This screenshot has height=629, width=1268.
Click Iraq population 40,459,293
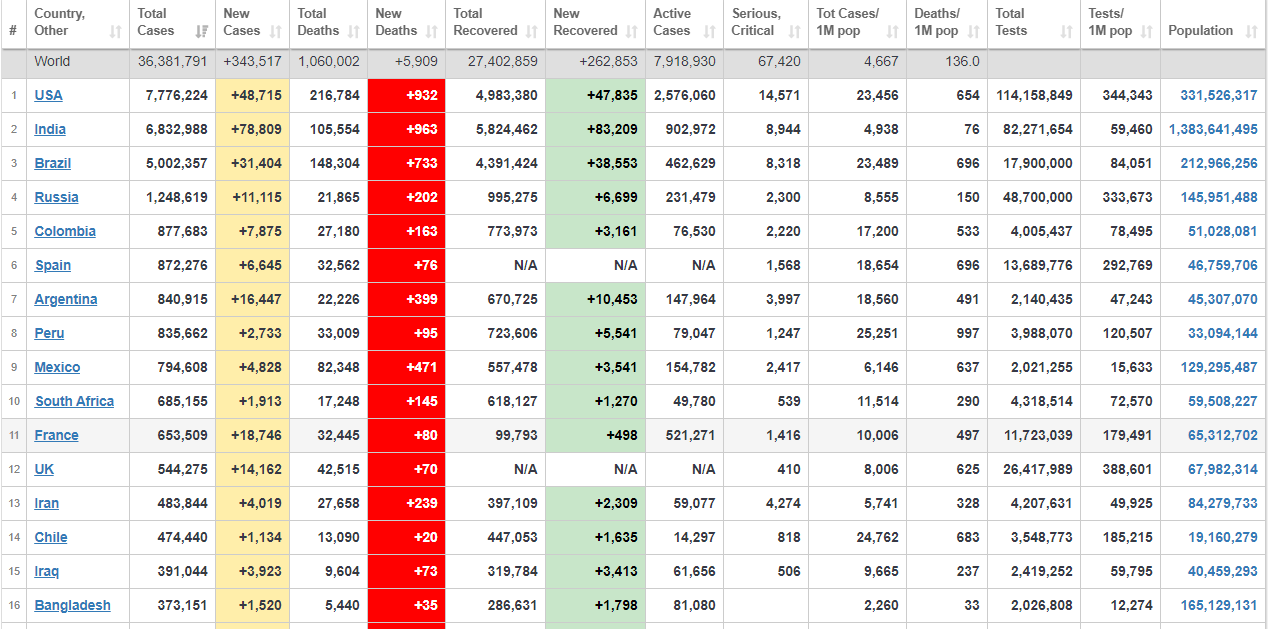[1223, 571]
